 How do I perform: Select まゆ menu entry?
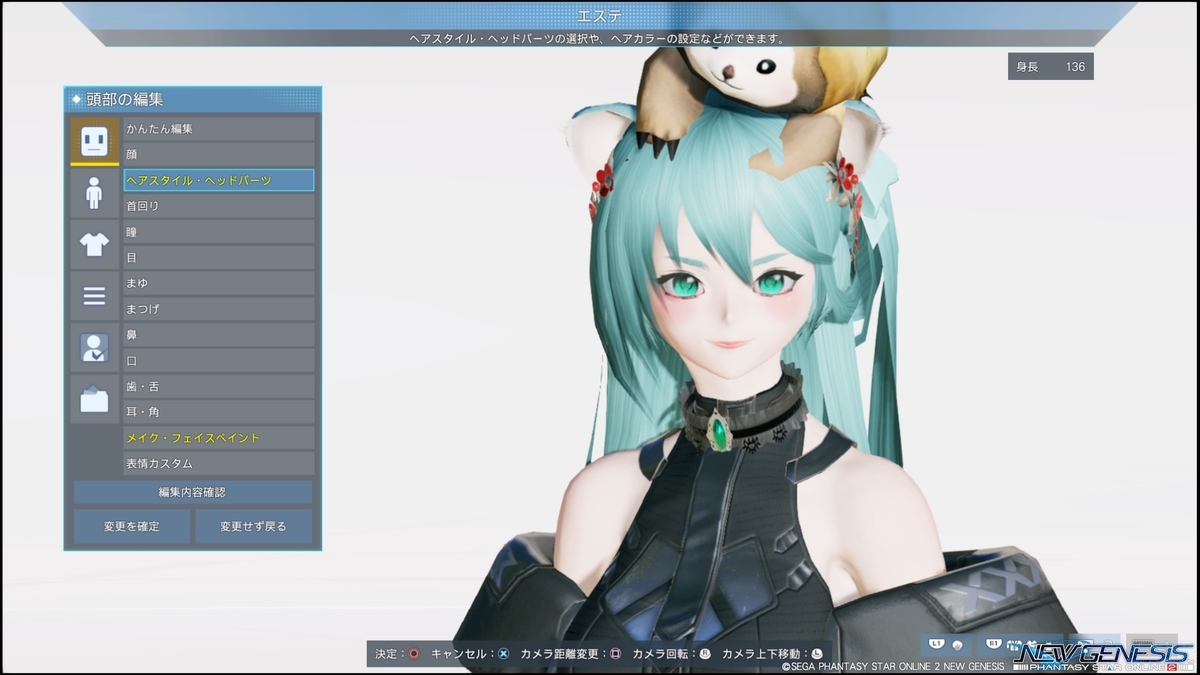(x=218, y=283)
